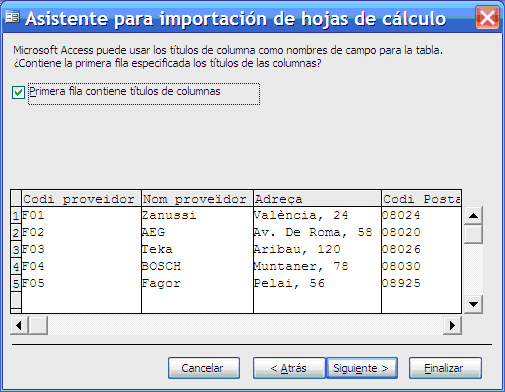Image resolution: width=505 pixels, height=392 pixels.
Task: Click row selector number 5
Action: click(x=16, y=284)
